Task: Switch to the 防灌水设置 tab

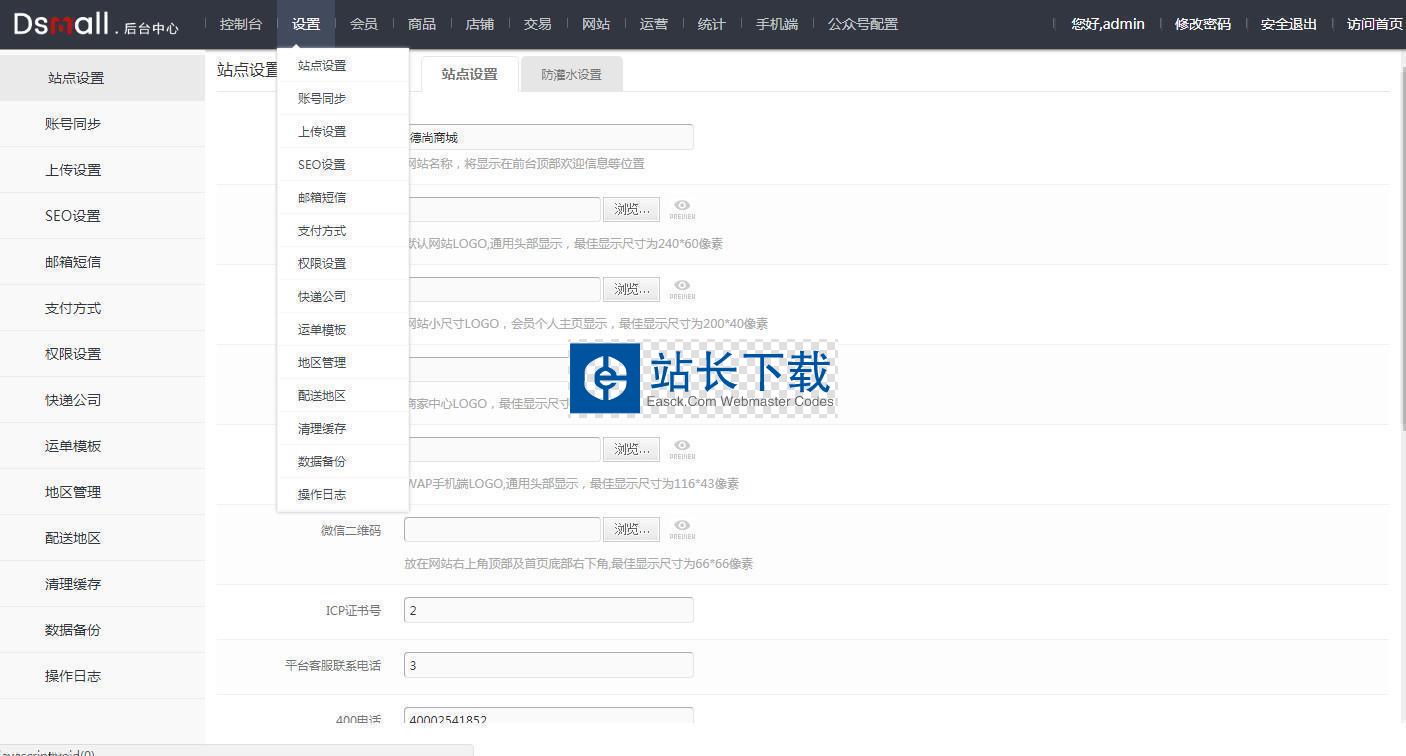Action: pyautogui.click(x=572, y=75)
